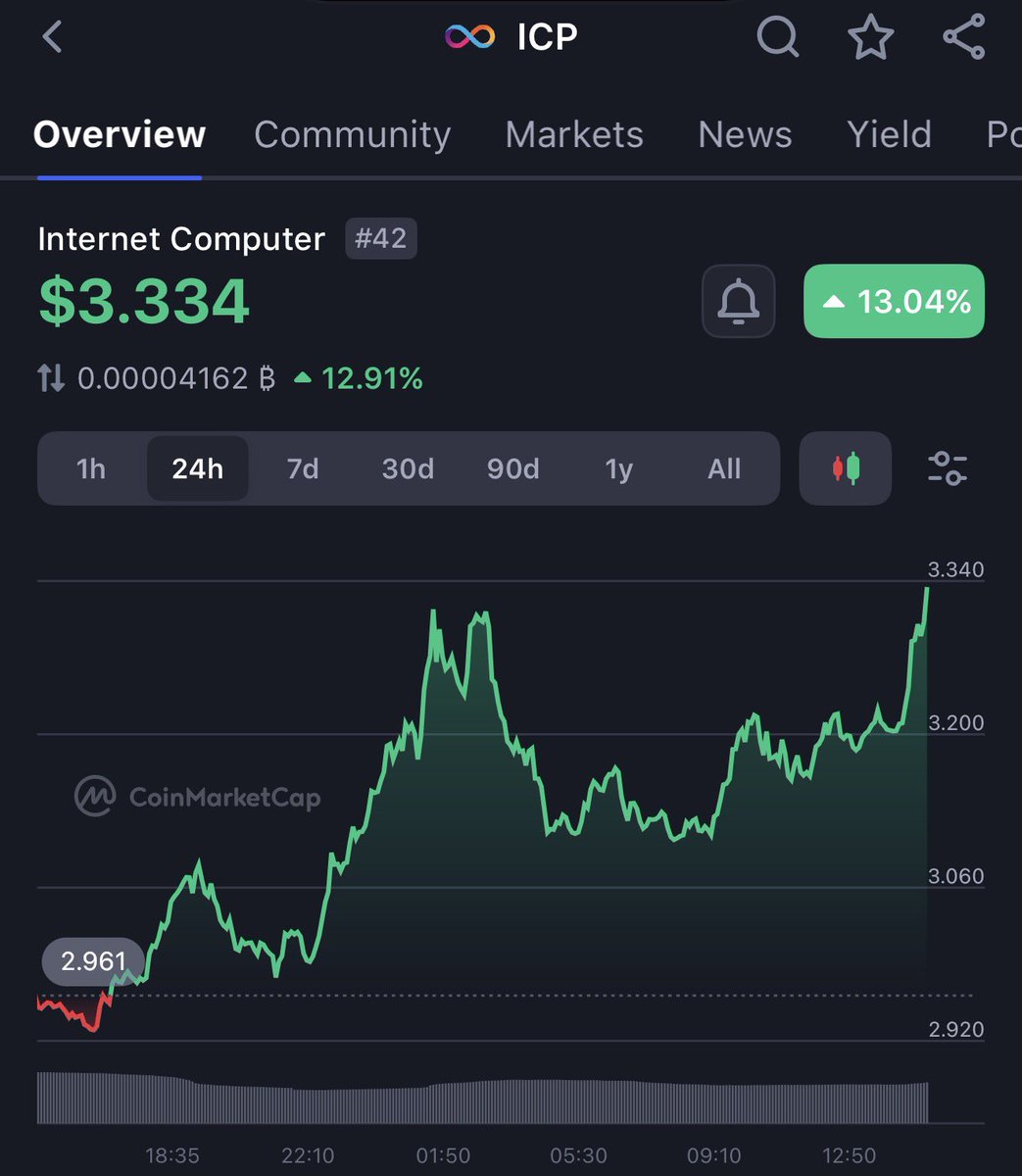Select the All time range
Viewport: 1022px width, 1176px height.
(724, 468)
